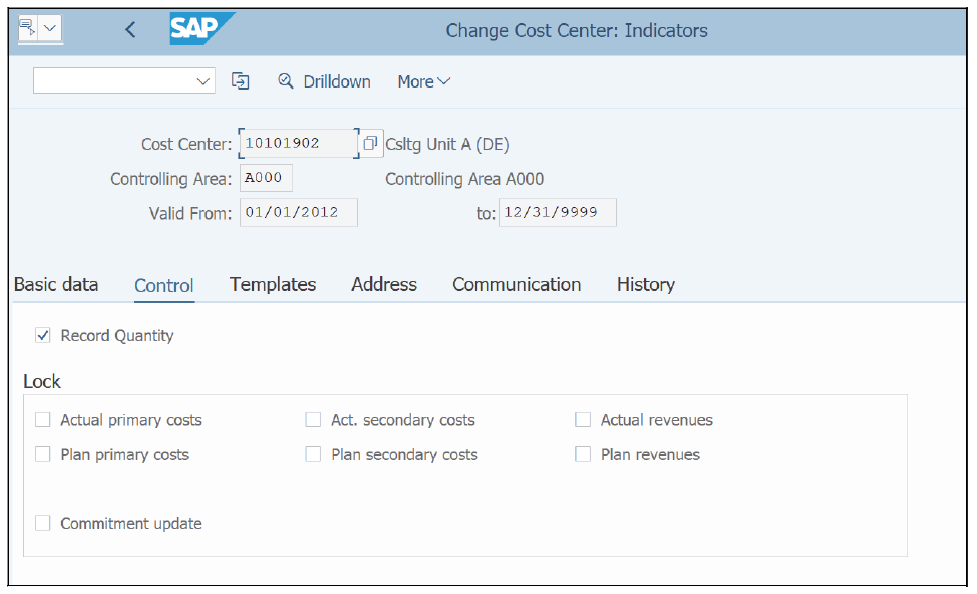Open the GUI options dropdown arrow top-left
Viewport: 977px width, 594px height.
pyautogui.click(x=51, y=28)
